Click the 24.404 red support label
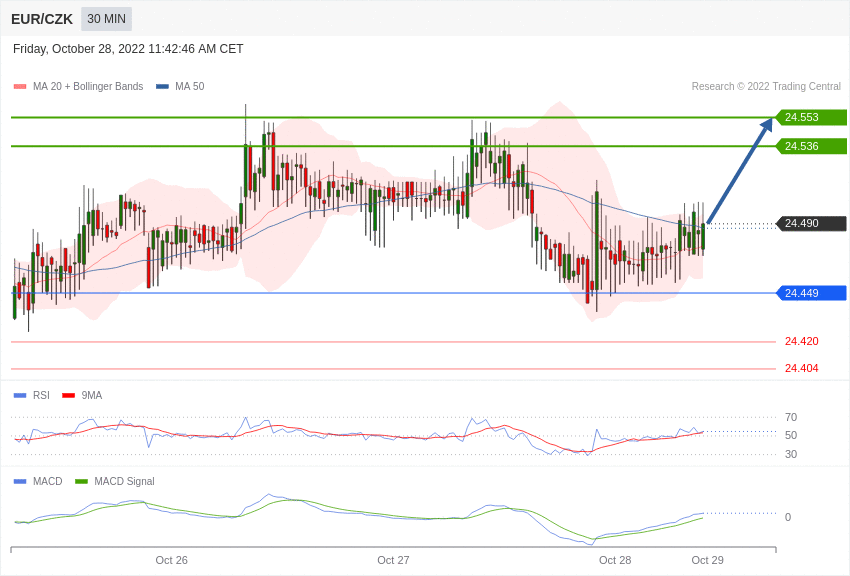The width and height of the screenshot is (850, 576). tap(802, 368)
